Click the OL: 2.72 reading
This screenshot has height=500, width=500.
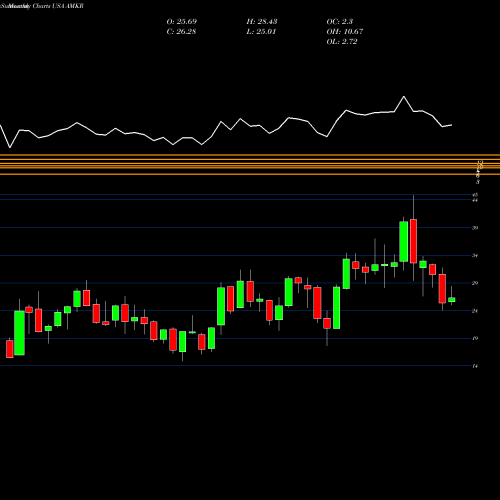click(x=342, y=42)
